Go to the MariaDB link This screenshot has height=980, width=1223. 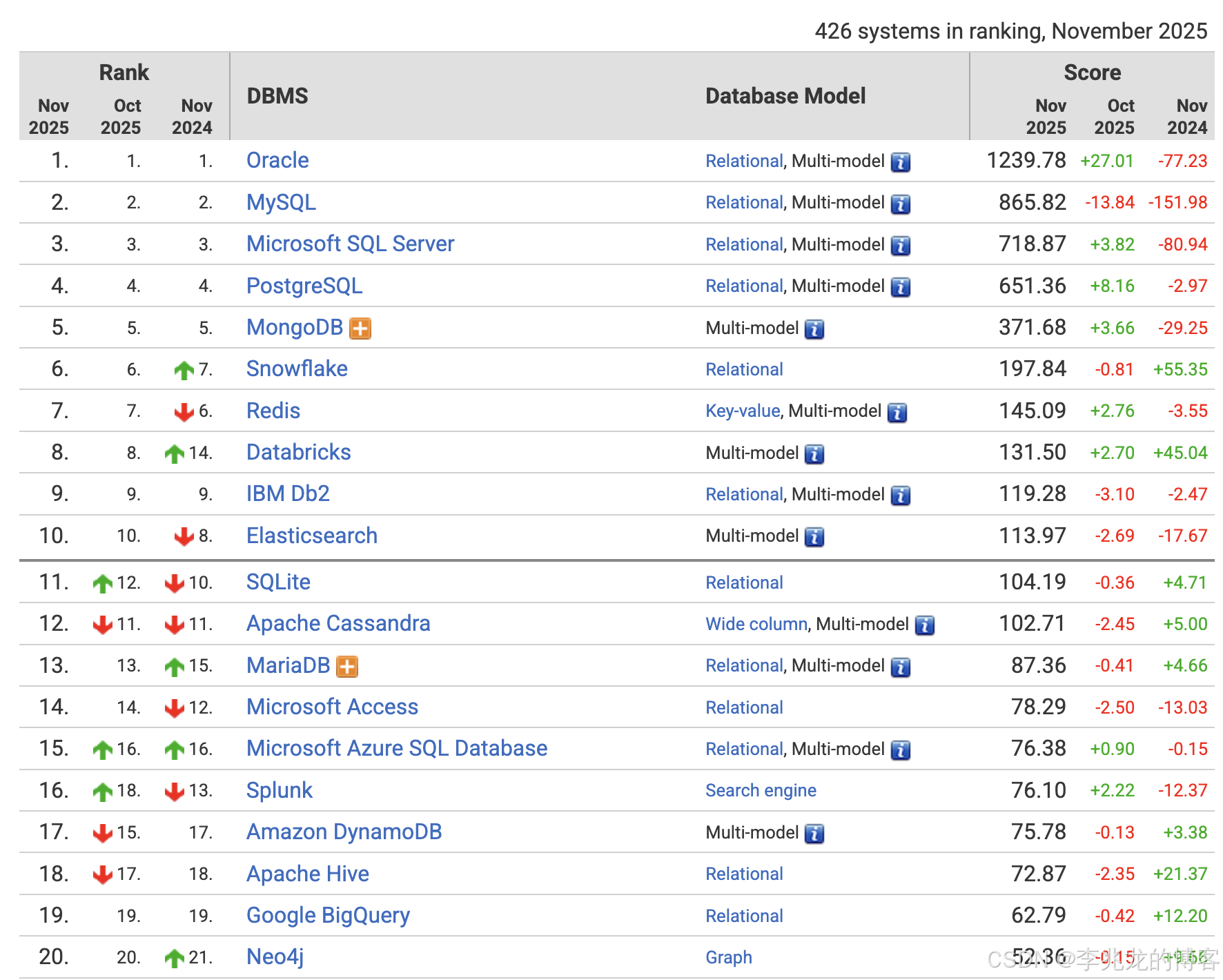coord(288,665)
